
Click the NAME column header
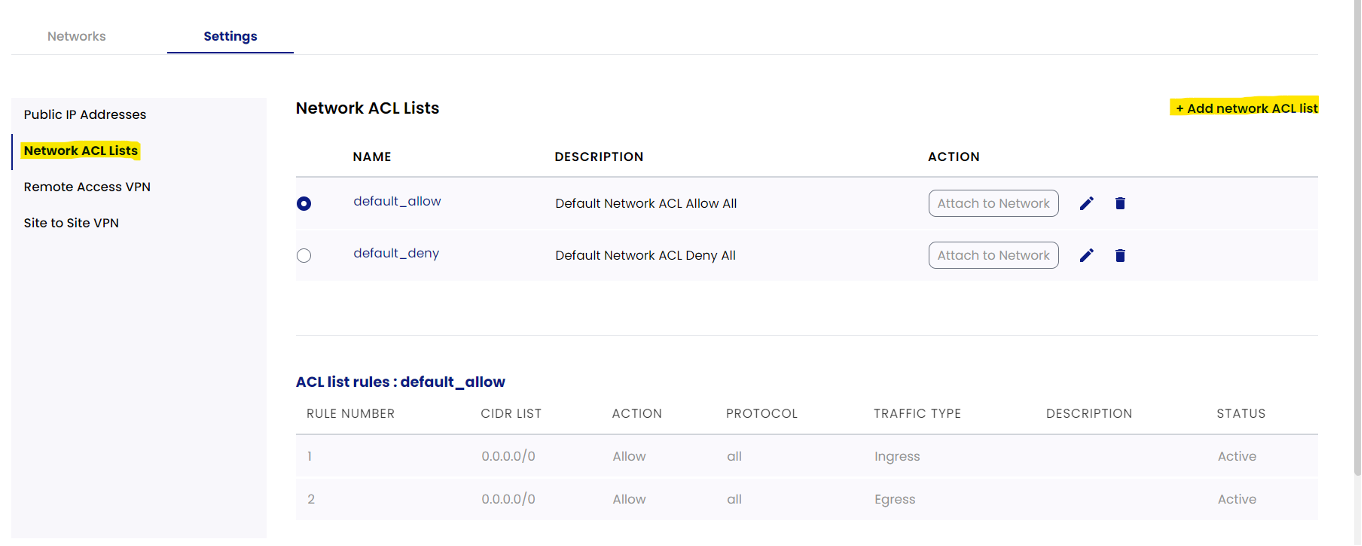click(372, 157)
